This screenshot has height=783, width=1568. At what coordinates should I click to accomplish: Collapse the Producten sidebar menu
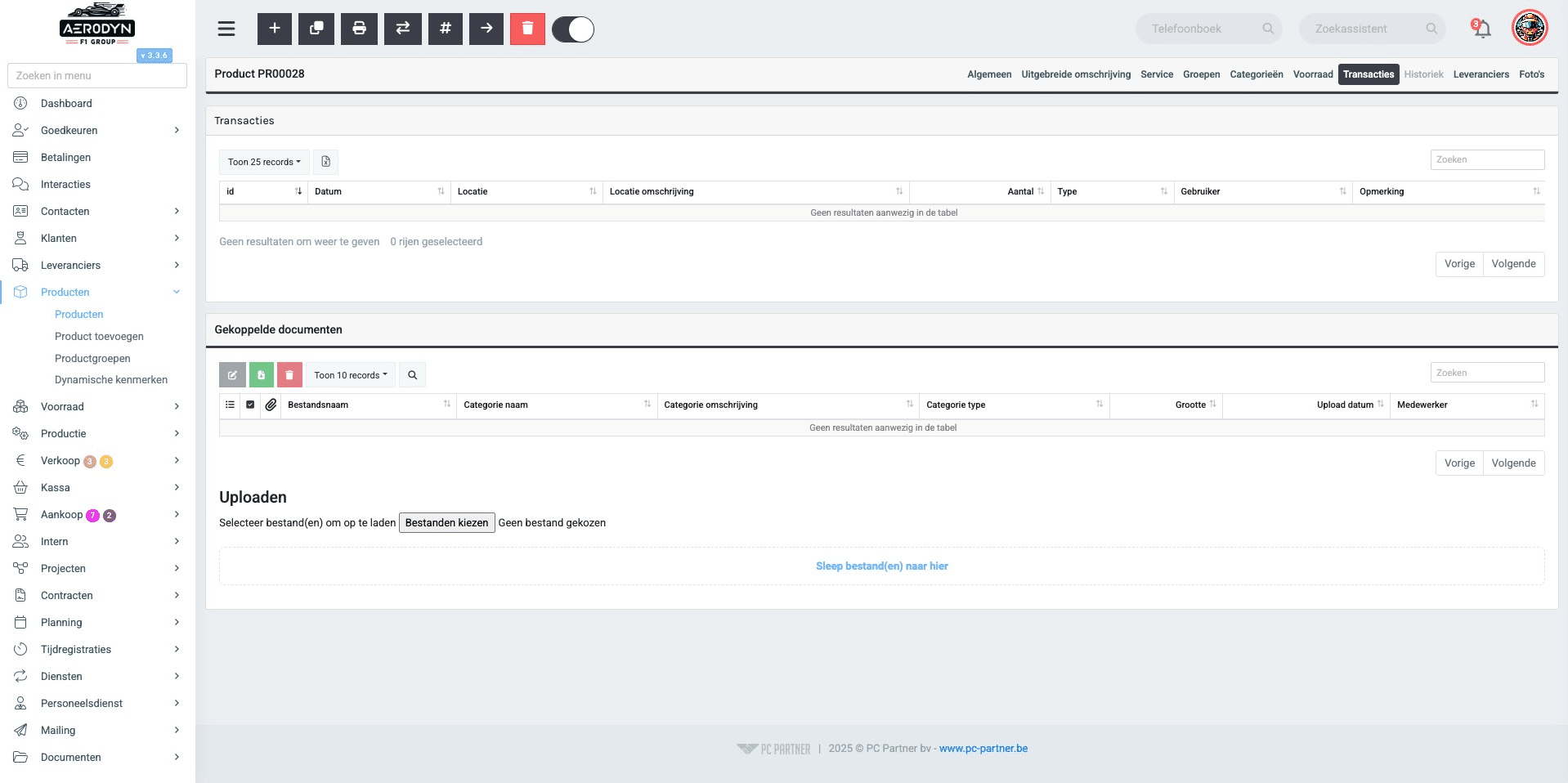point(96,292)
